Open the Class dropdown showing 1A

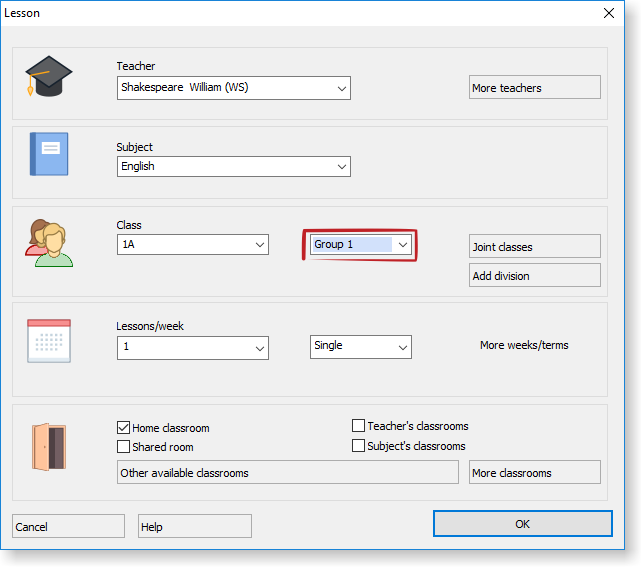[260, 245]
